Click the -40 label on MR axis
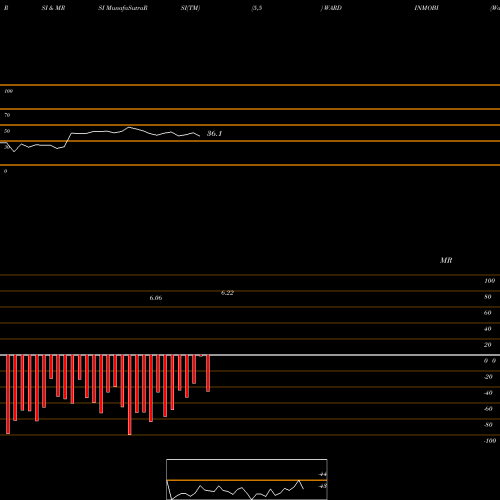The height and width of the screenshot is (500, 500). (x=488, y=393)
